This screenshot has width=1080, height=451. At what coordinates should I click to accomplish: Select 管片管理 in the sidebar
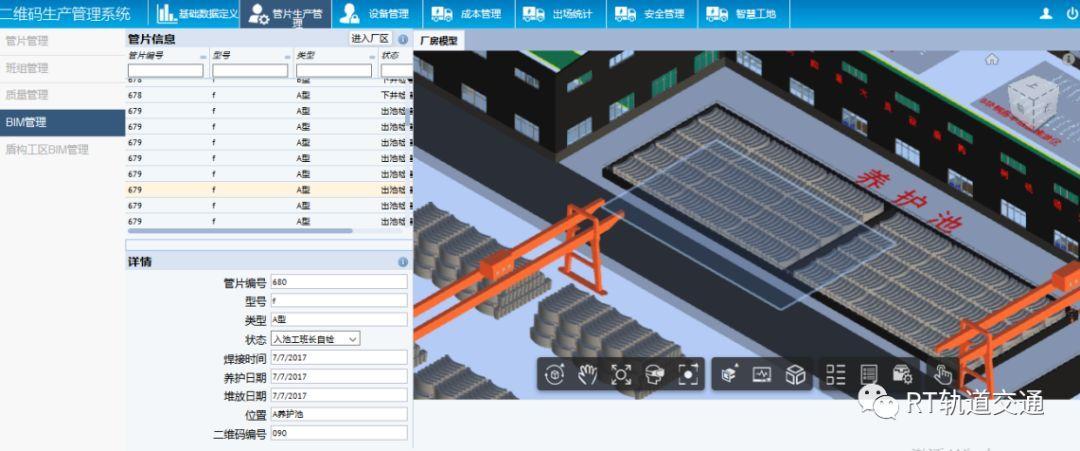(63, 41)
